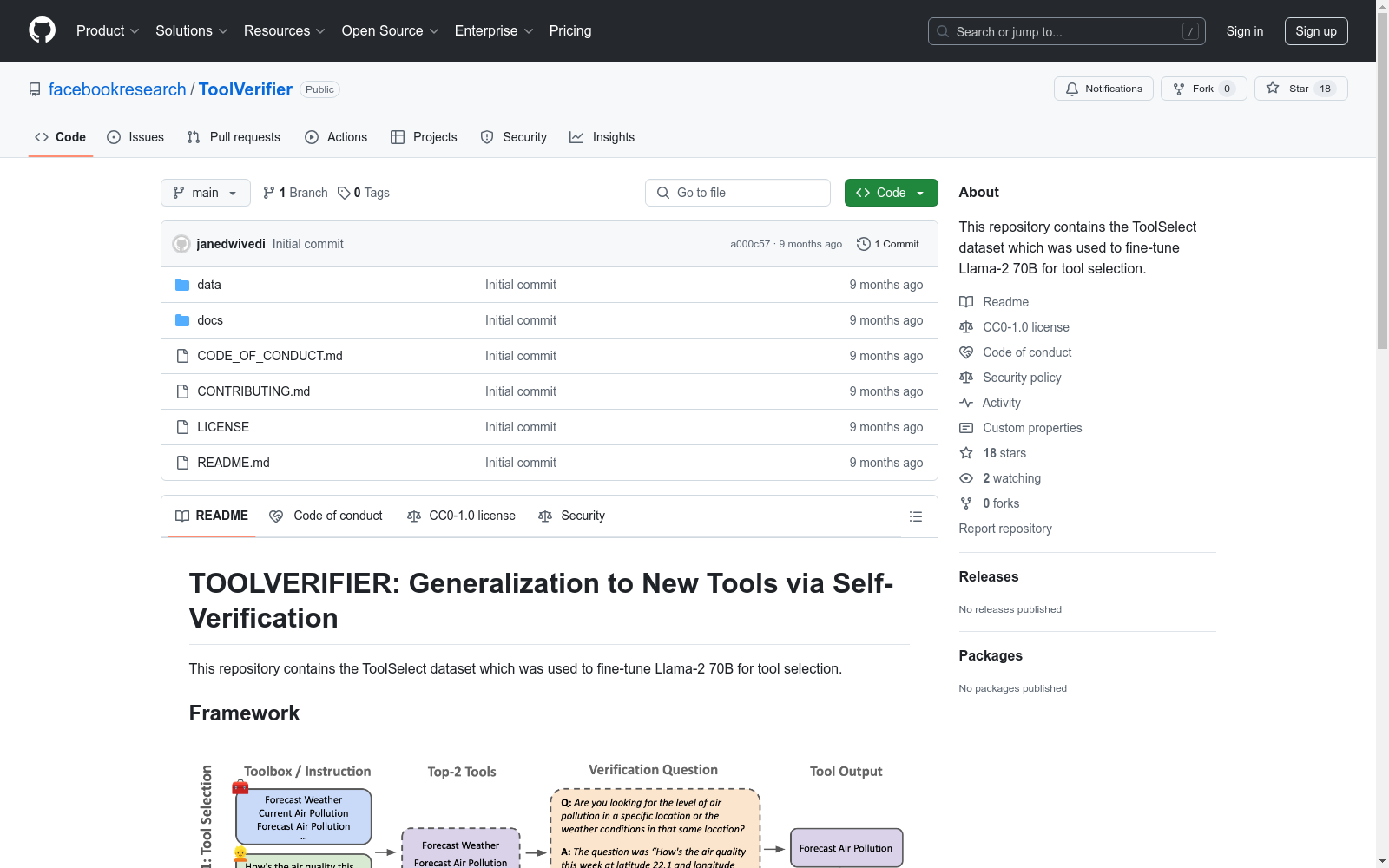Open the Projects tab
Screen dimensions: 1389x868
click(424, 137)
